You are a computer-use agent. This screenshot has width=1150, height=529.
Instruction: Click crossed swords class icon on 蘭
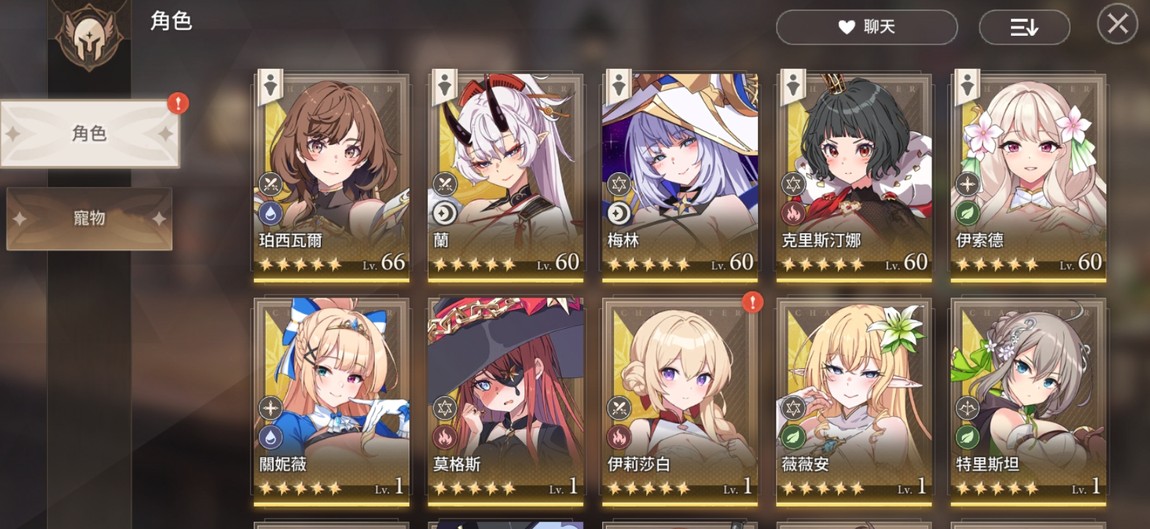point(444,183)
